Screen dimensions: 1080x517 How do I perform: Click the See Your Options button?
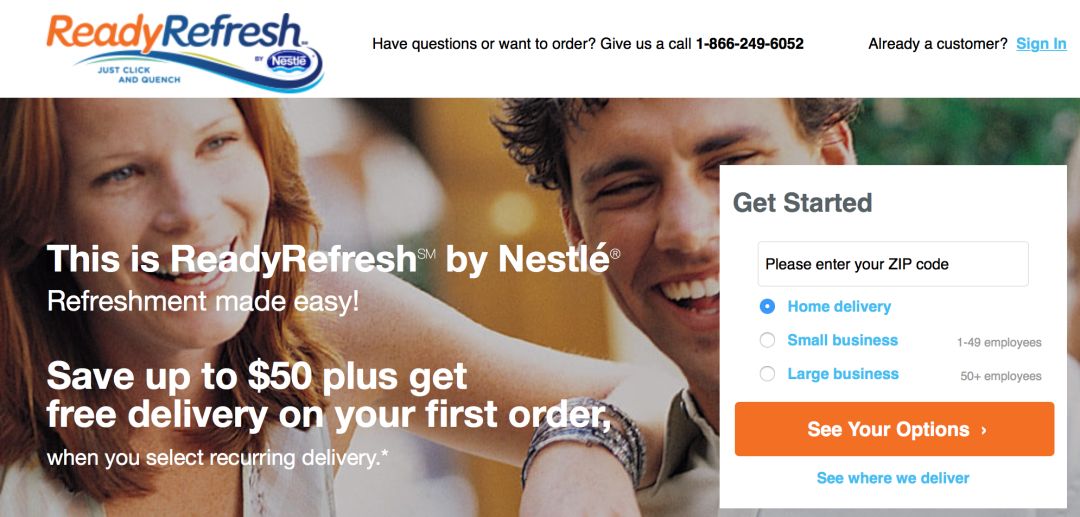tap(894, 429)
